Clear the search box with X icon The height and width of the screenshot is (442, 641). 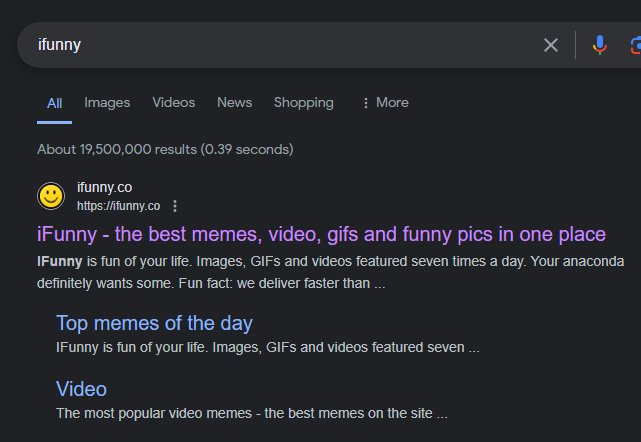pos(551,45)
